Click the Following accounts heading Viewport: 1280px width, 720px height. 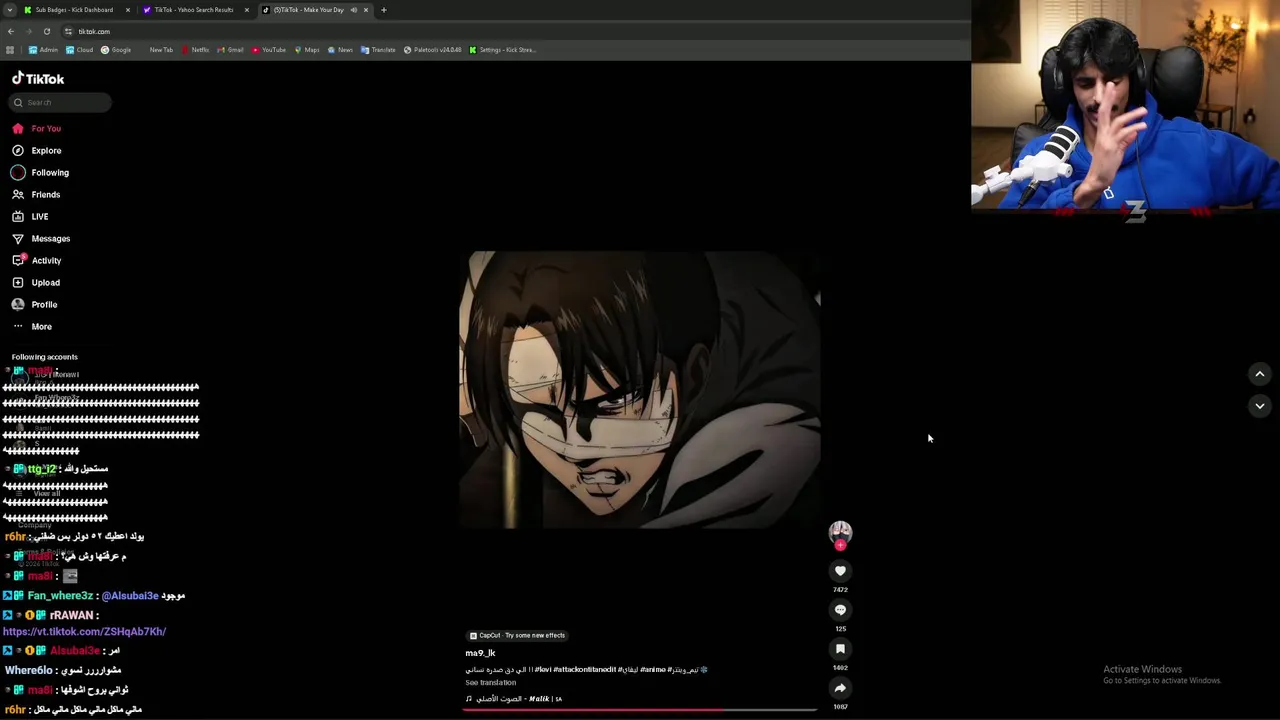coord(45,357)
